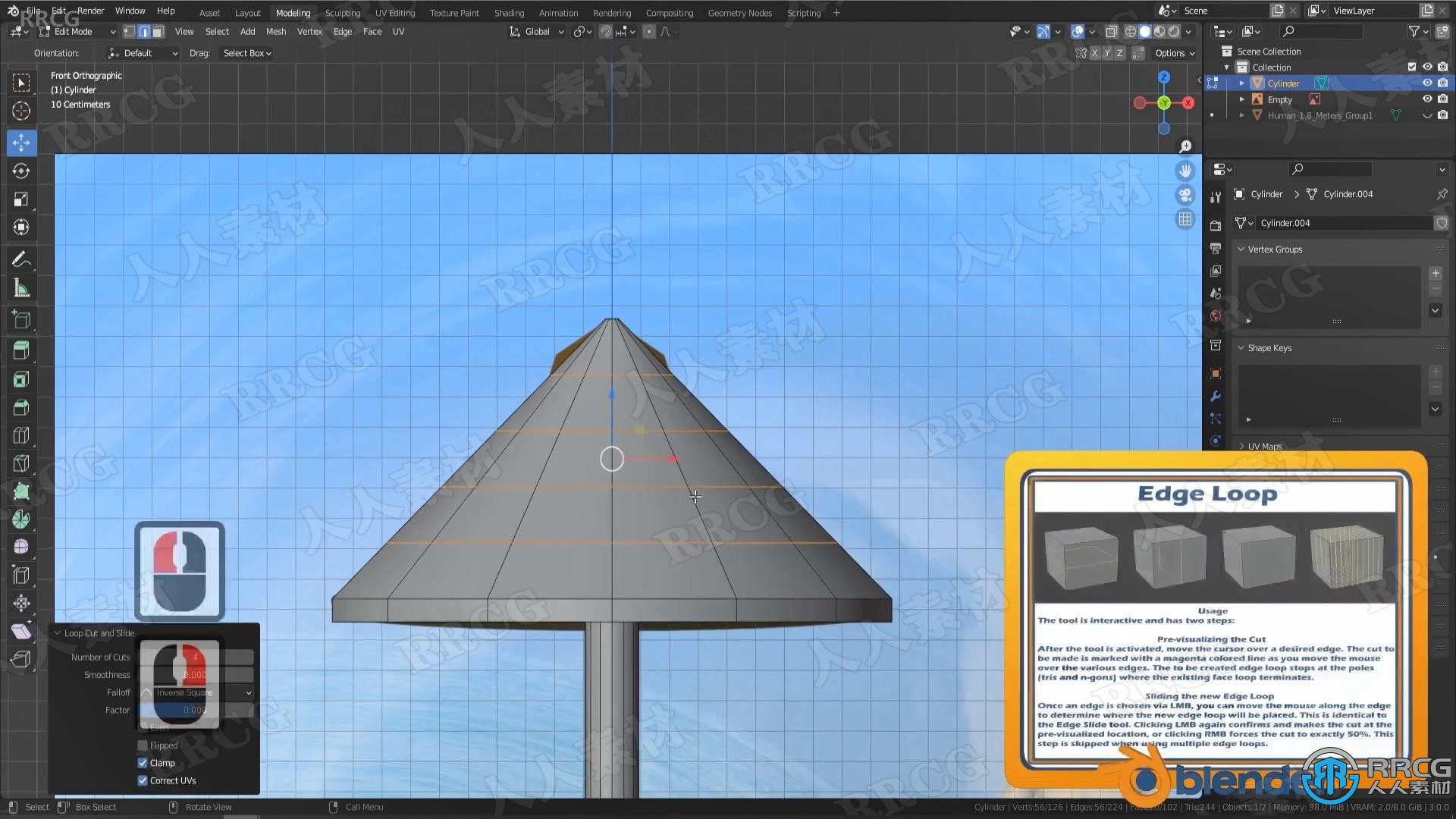Toggle the Flipped checkbox option
The width and height of the screenshot is (1456, 819).
tap(141, 745)
